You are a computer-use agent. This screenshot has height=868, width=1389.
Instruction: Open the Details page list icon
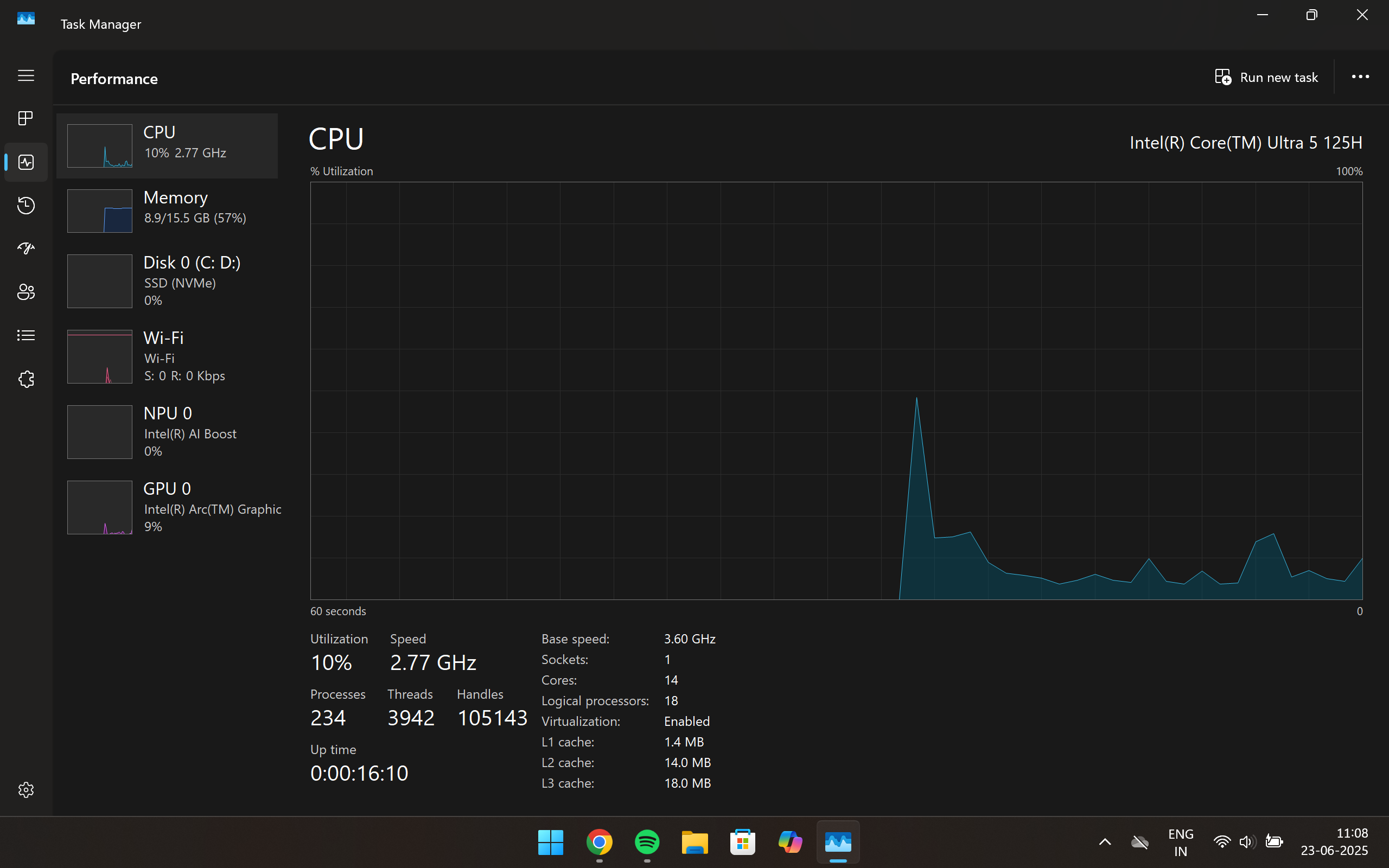[26, 335]
